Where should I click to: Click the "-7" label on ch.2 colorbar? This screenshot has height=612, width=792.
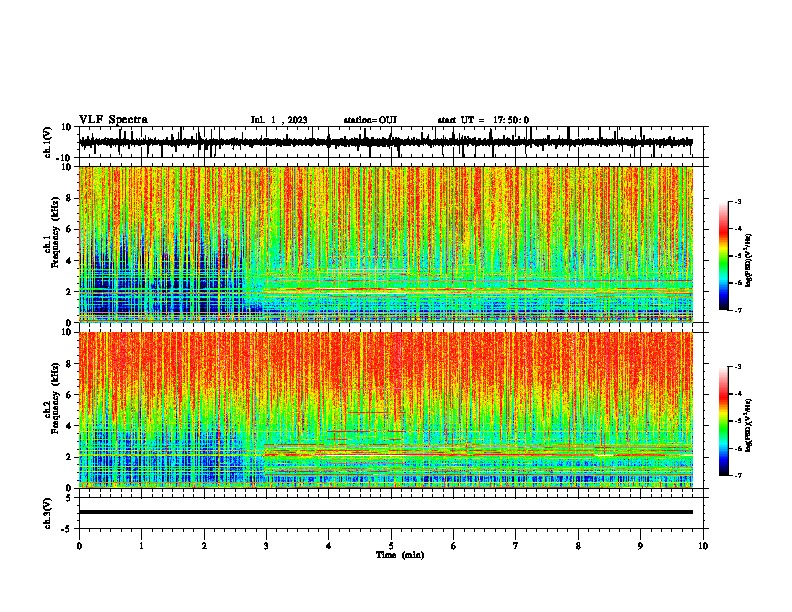click(737, 475)
